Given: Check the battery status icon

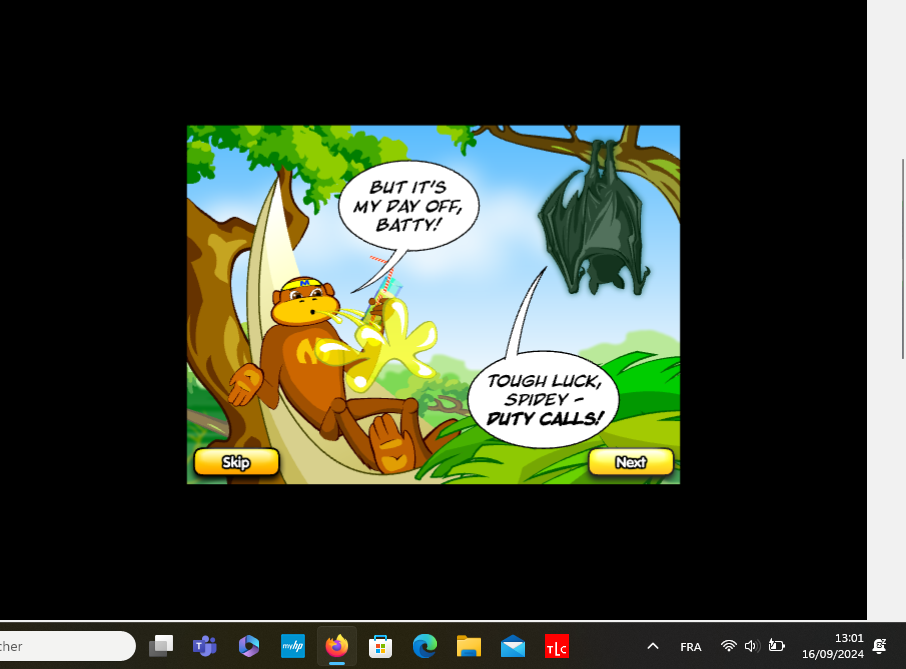Looking at the screenshot, I should pos(776,646).
